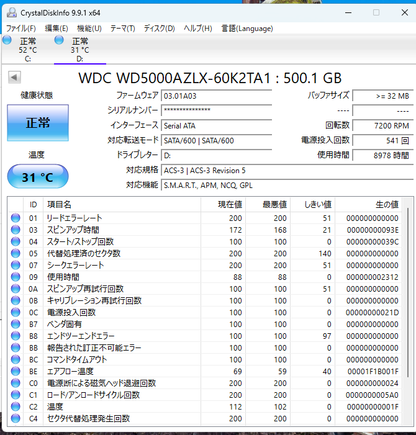Click the D: drive blue status orb

pyautogui.click(x=59, y=40)
